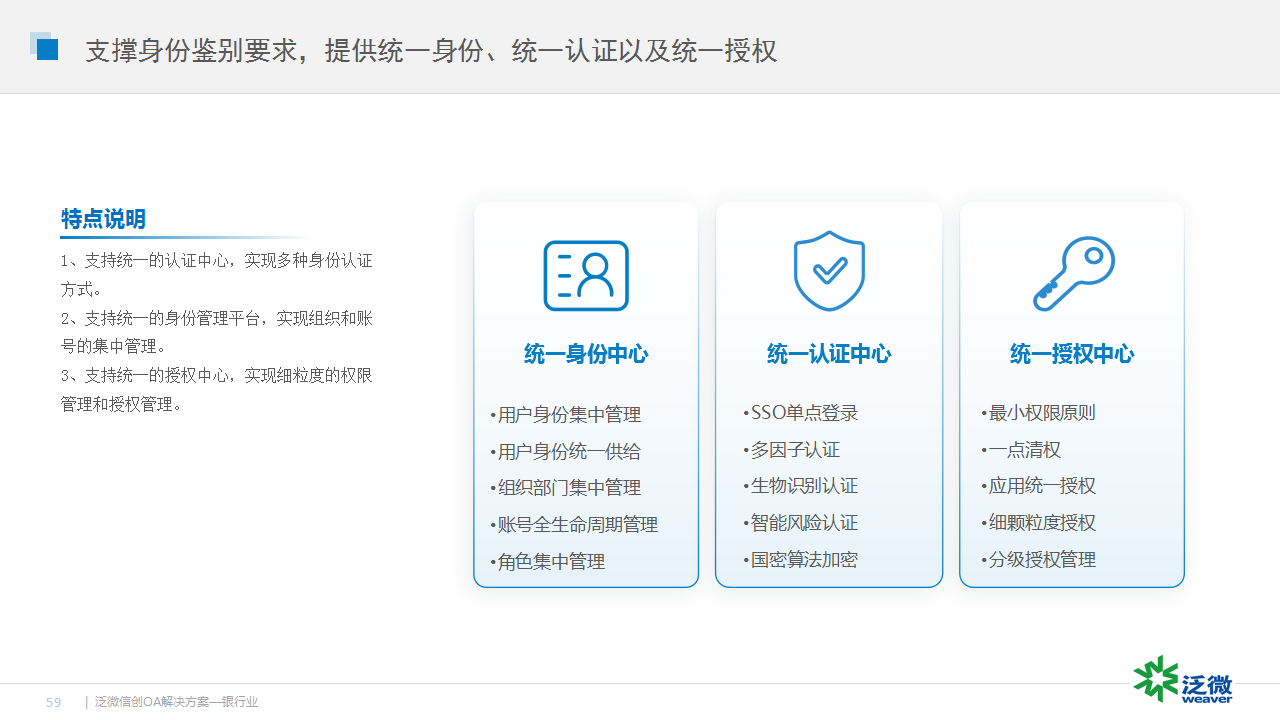Click point 2 about 身份管理平台

[216, 332]
